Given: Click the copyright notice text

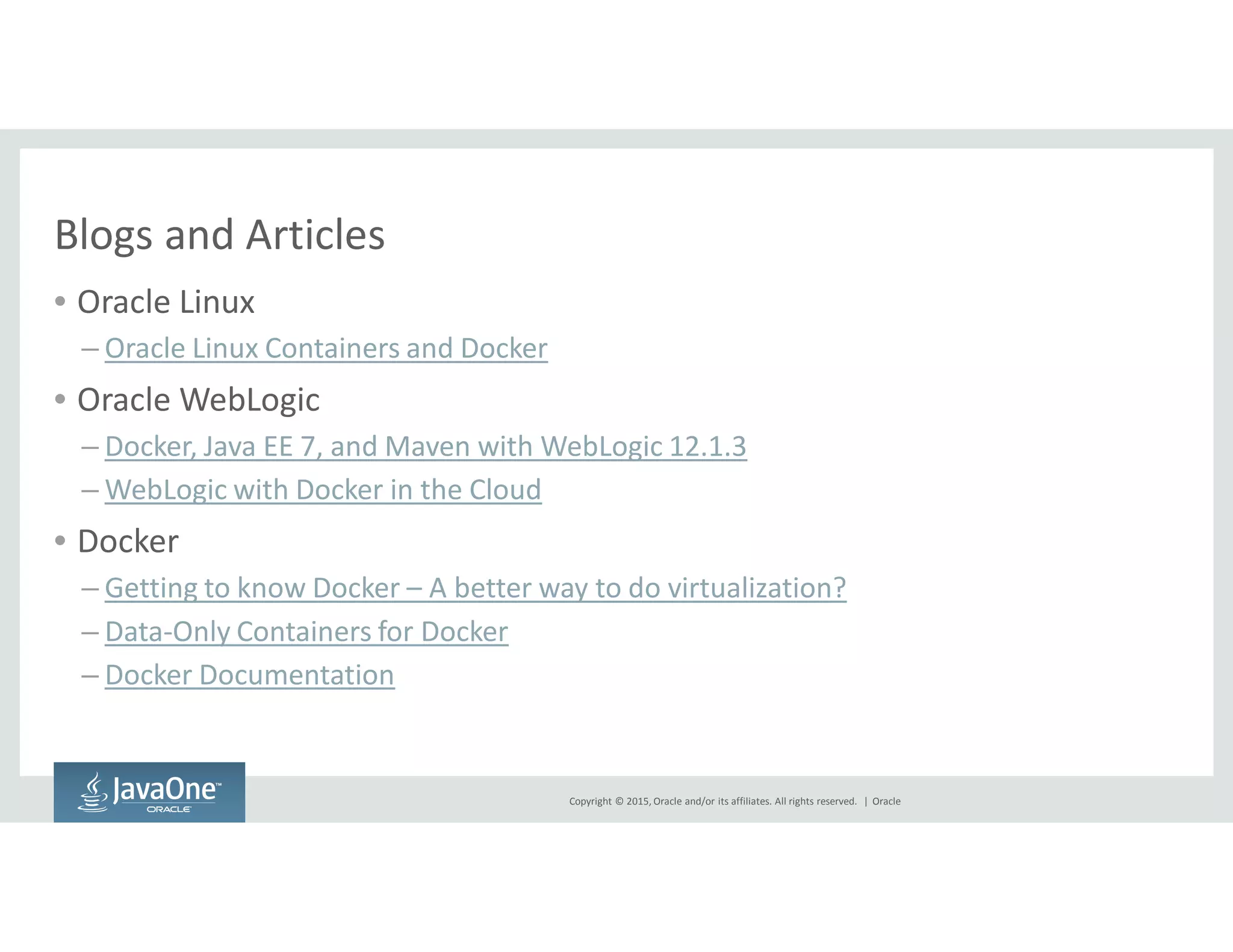Looking at the screenshot, I should pos(712,802).
